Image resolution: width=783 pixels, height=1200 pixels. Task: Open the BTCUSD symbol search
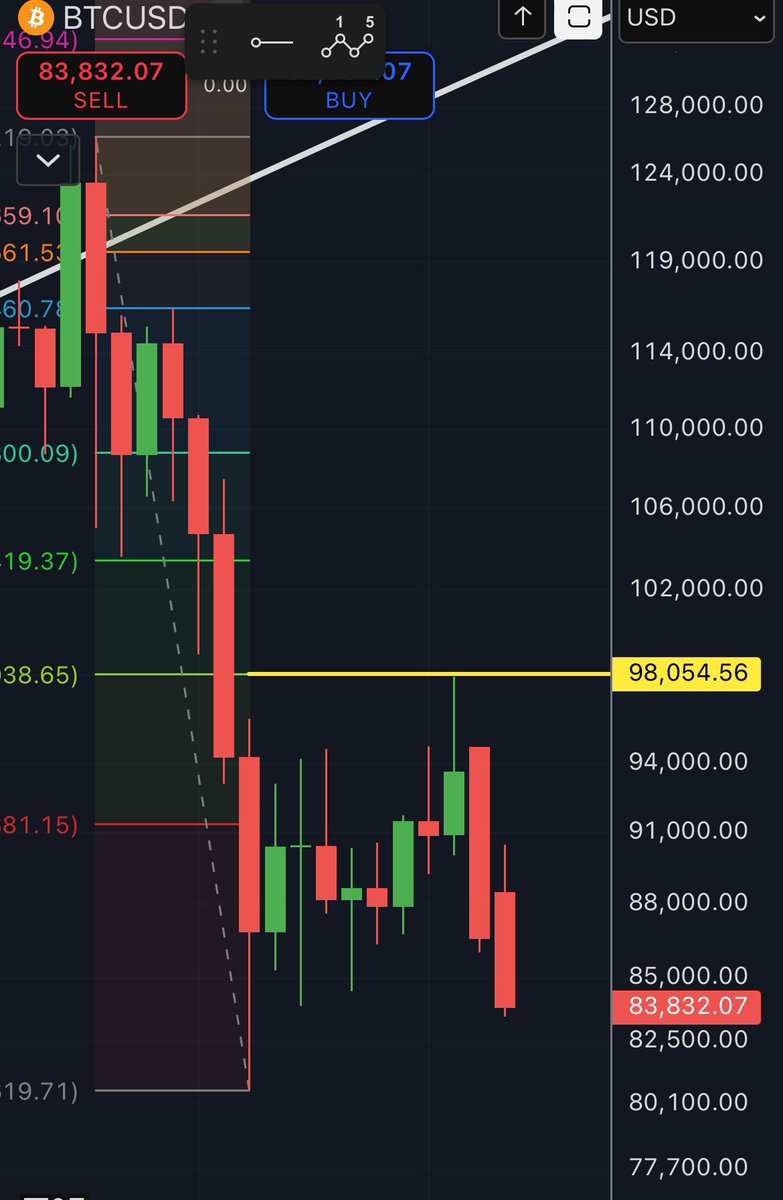tap(124, 17)
